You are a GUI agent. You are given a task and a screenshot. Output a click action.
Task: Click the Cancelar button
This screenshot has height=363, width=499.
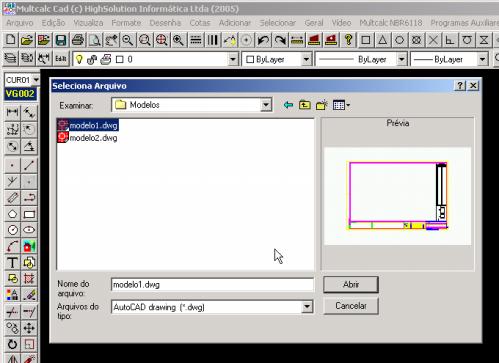pos(351,306)
